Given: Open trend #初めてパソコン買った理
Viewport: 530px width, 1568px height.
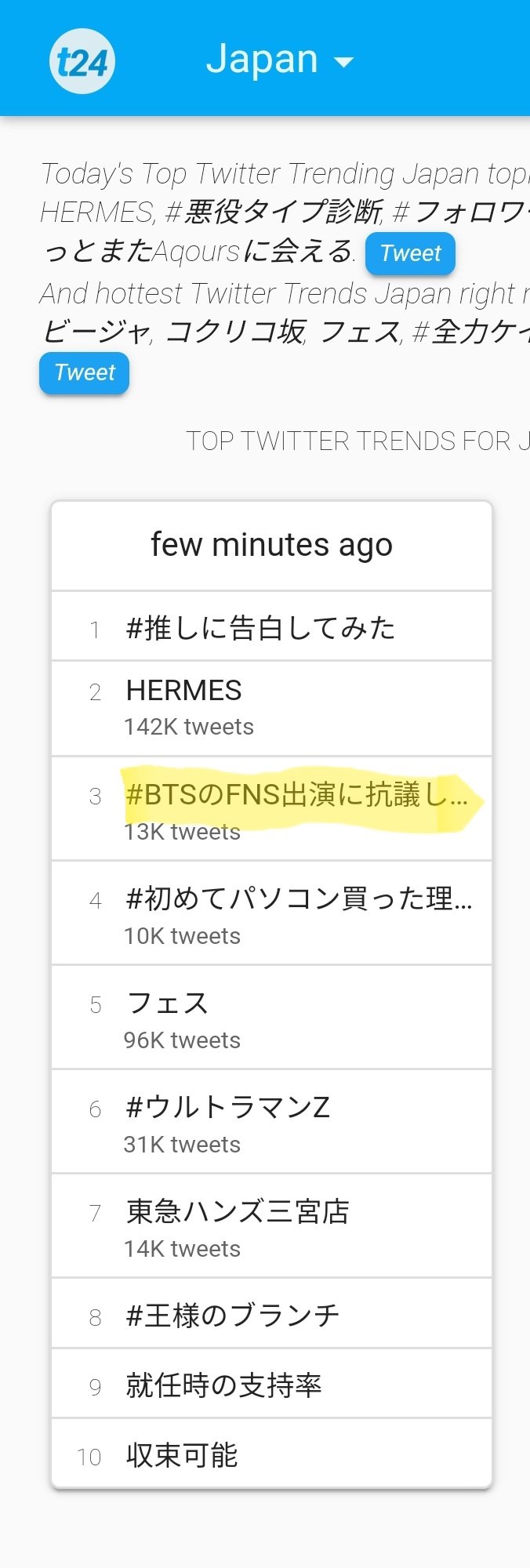Looking at the screenshot, I should click(x=299, y=898).
